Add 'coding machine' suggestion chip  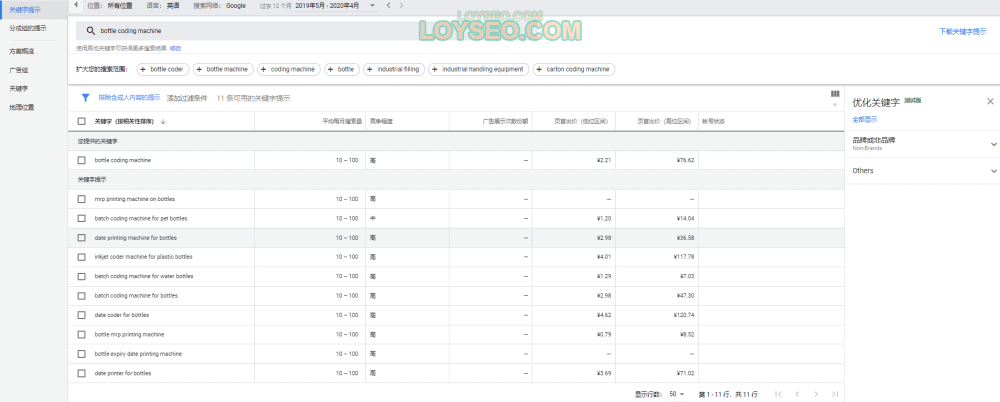(x=289, y=69)
